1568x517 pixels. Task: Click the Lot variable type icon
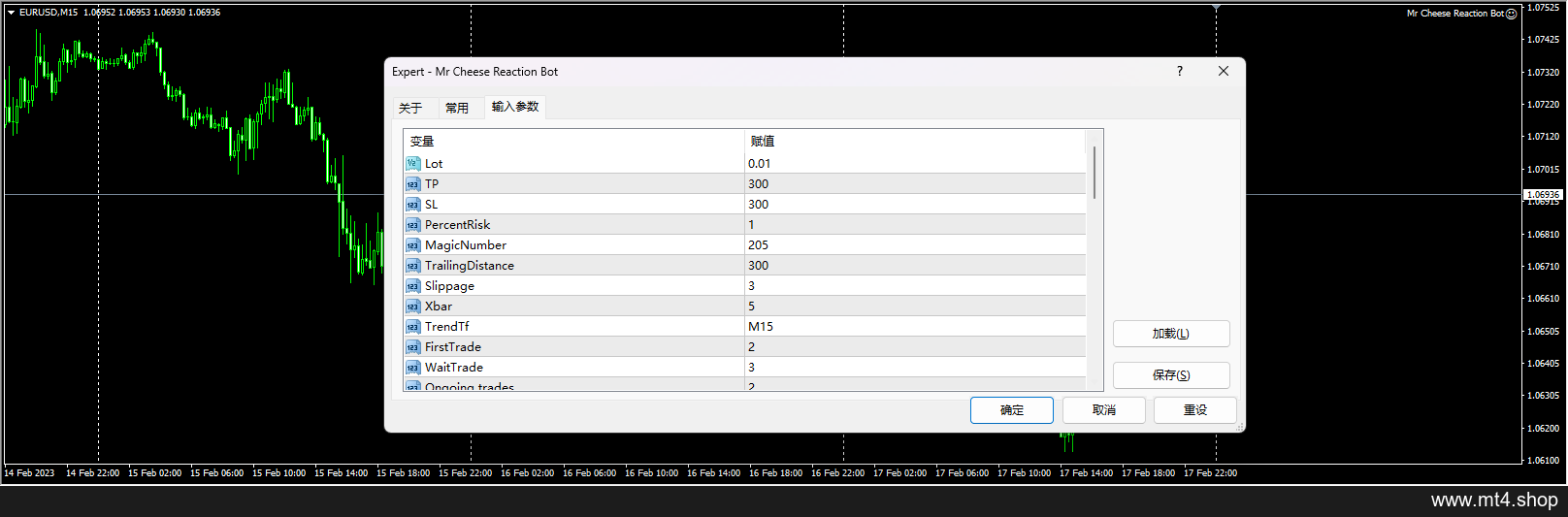[x=412, y=164]
